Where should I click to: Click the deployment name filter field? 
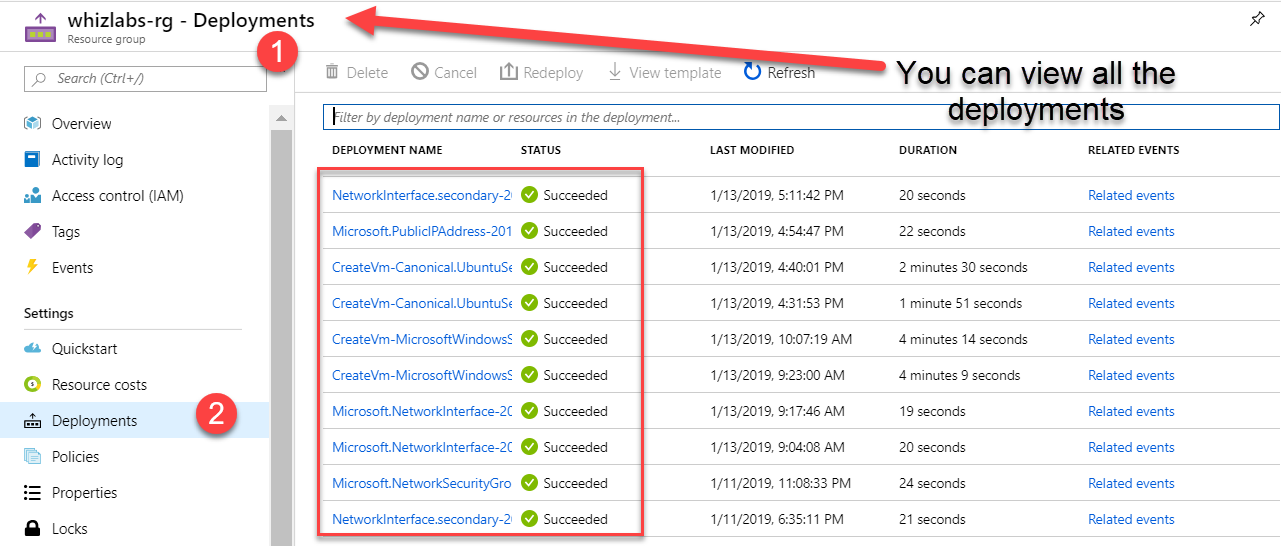[x=801, y=117]
